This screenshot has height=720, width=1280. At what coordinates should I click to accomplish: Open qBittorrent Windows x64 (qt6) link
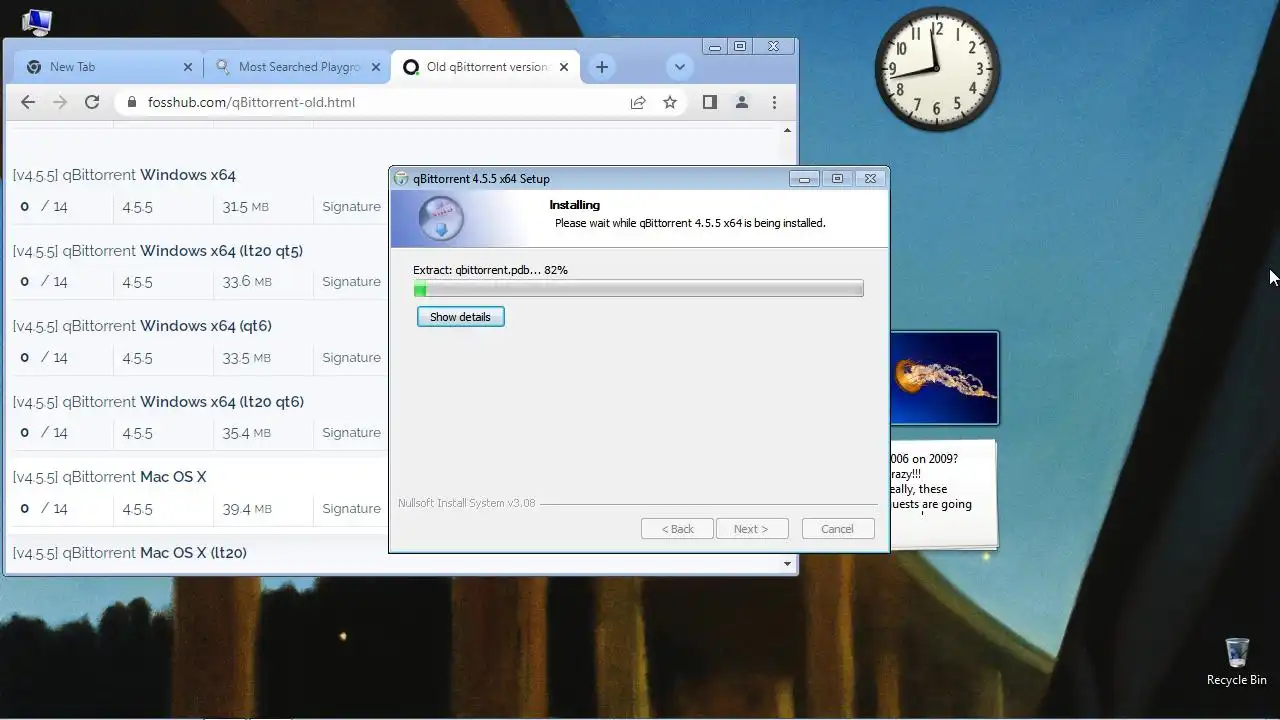pyautogui.click(x=142, y=326)
